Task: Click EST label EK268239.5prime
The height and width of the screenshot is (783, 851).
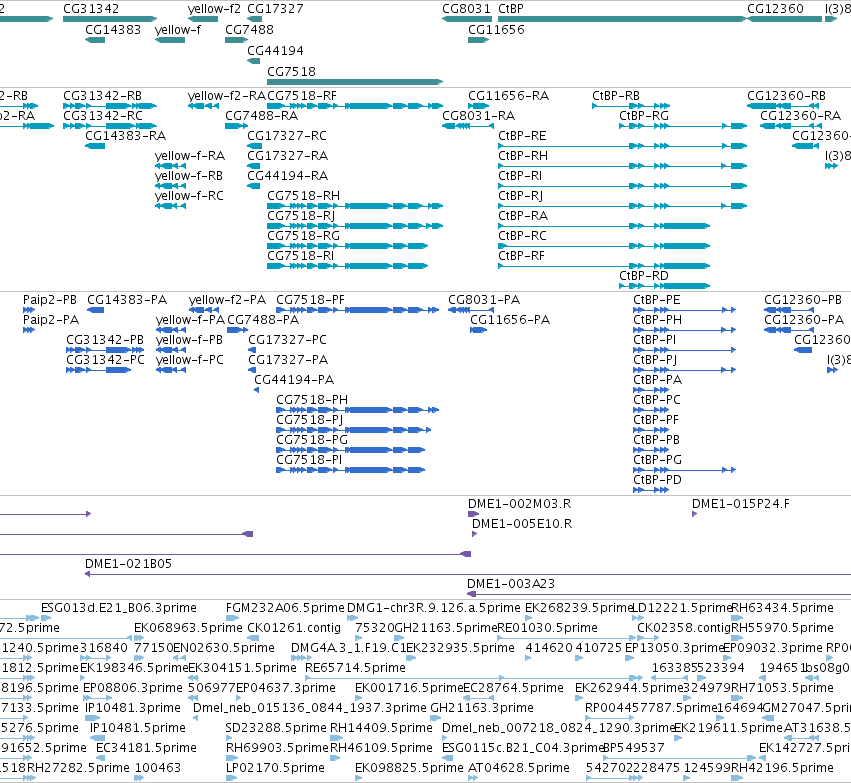Action: (579, 608)
